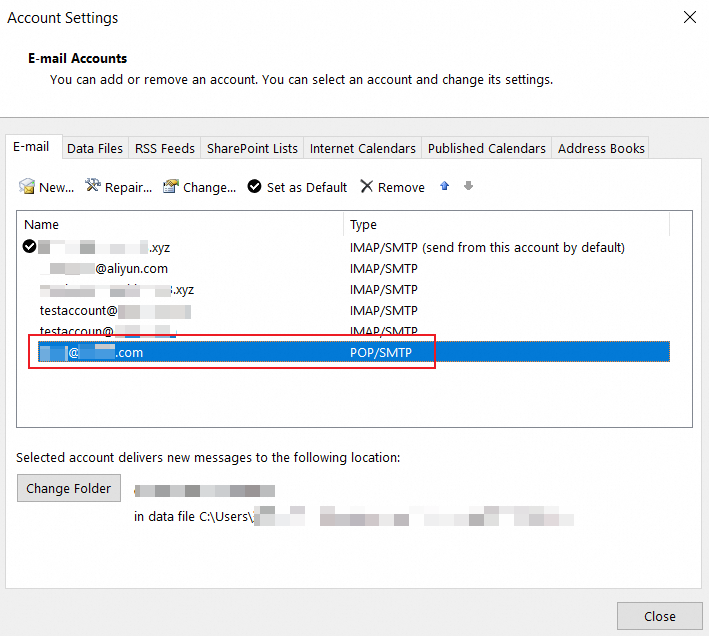Viewport: 709px width, 636px height.
Task: Open the Data Files tab
Action: [x=95, y=148]
